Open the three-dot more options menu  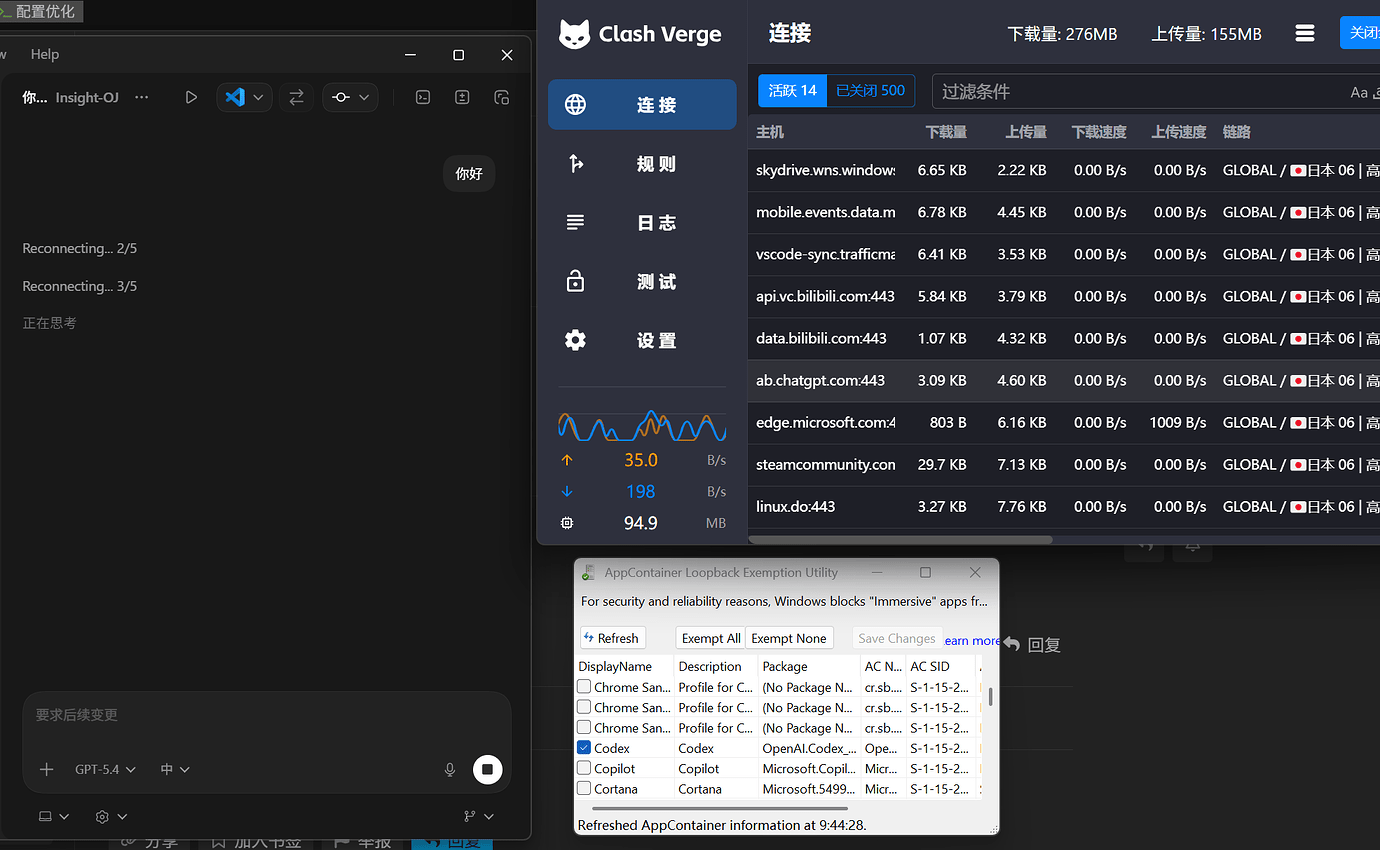141,97
